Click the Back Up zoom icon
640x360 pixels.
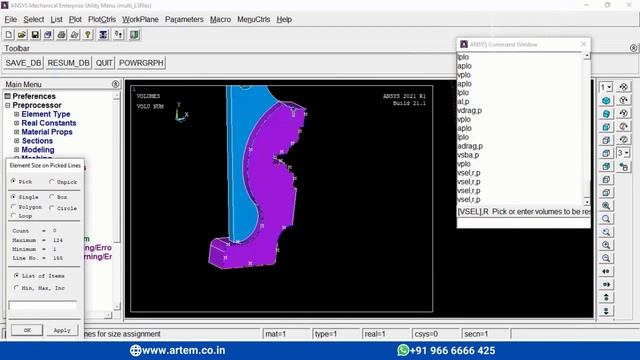tap(606, 232)
